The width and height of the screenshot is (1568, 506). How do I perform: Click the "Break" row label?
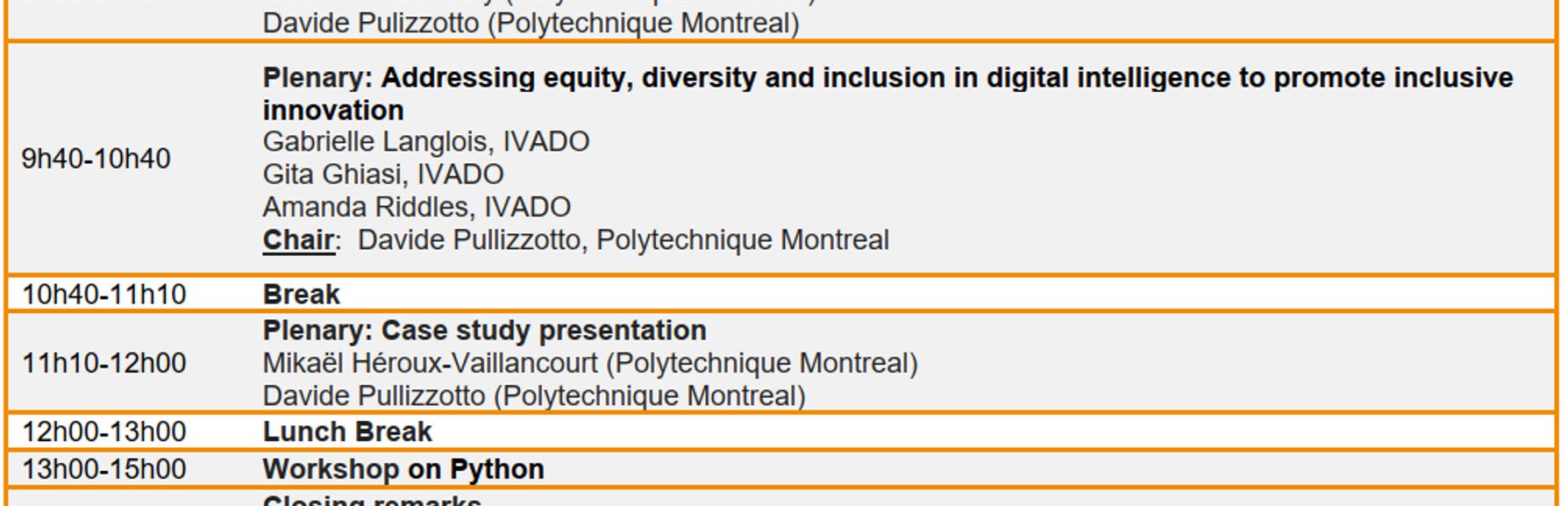tap(302, 294)
